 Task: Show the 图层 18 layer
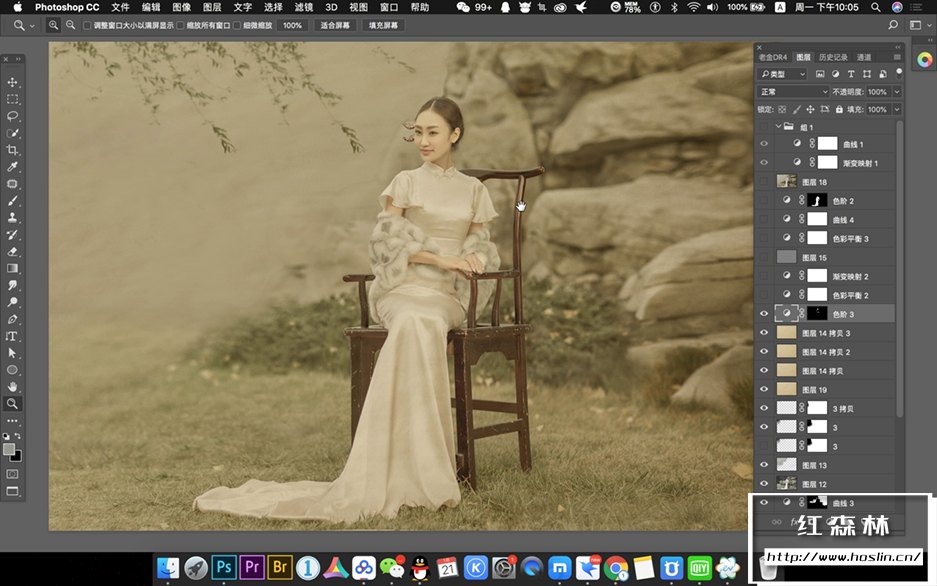click(x=765, y=182)
